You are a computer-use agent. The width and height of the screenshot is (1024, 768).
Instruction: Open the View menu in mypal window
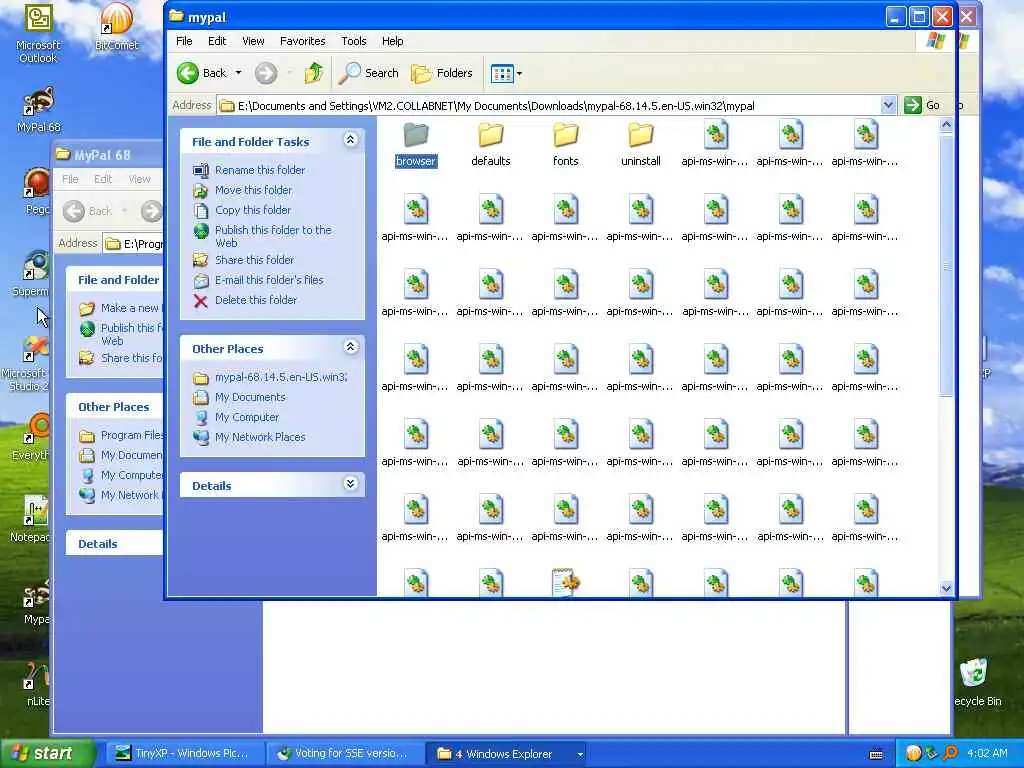point(253,41)
